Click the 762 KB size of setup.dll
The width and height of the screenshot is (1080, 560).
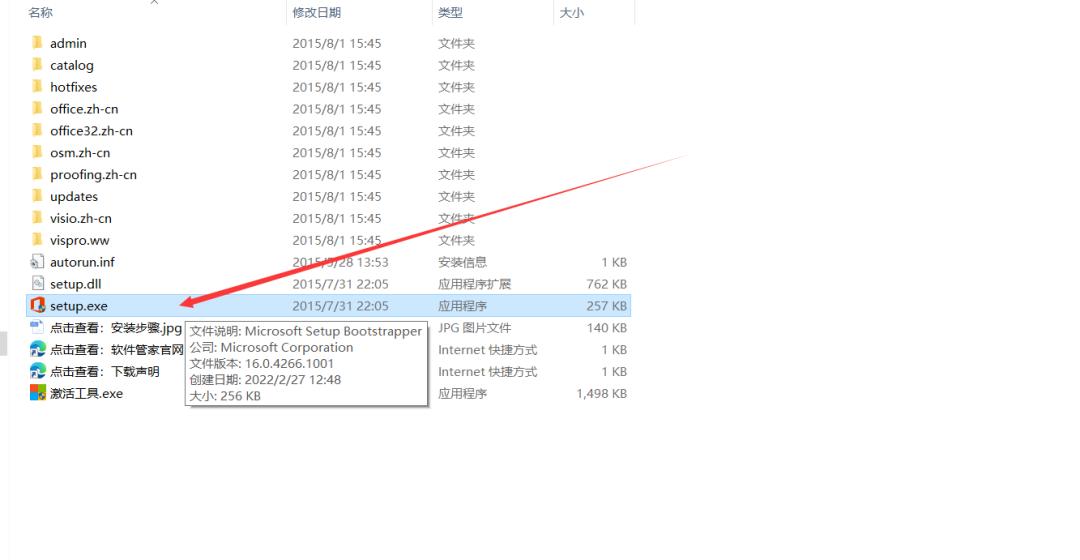click(x=606, y=284)
